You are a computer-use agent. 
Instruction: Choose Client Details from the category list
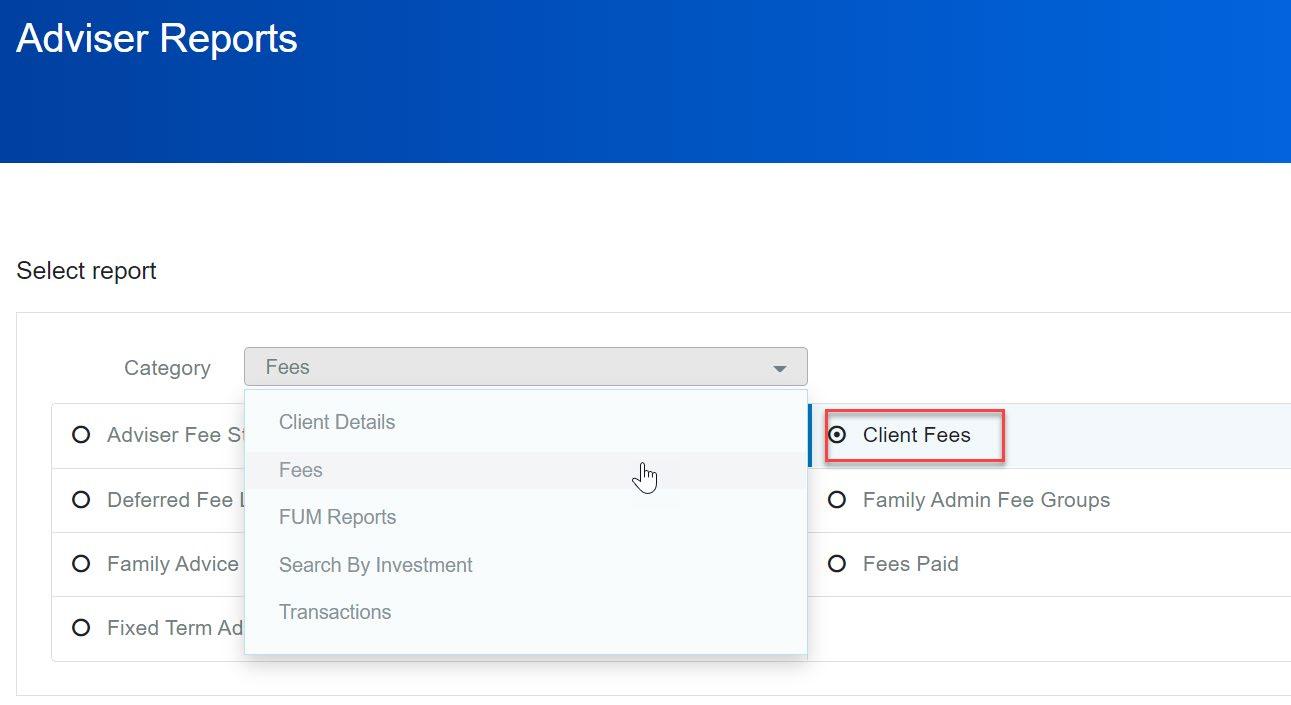pos(525,422)
